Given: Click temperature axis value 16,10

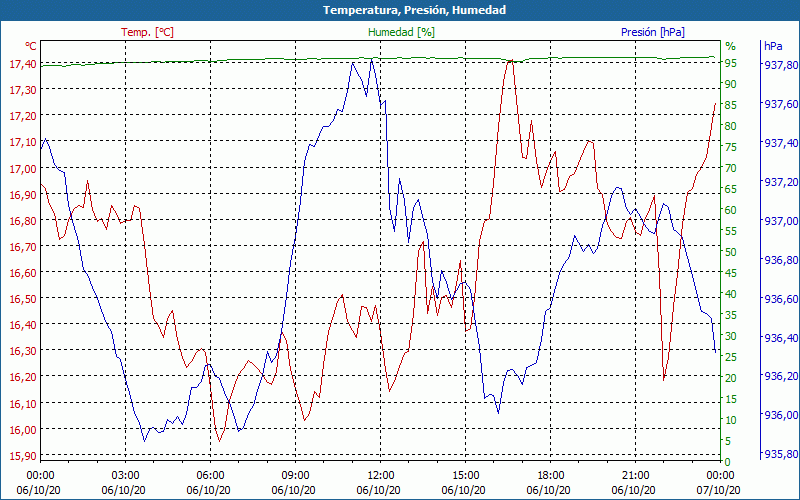Looking at the screenshot, I should tap(22, 403).
